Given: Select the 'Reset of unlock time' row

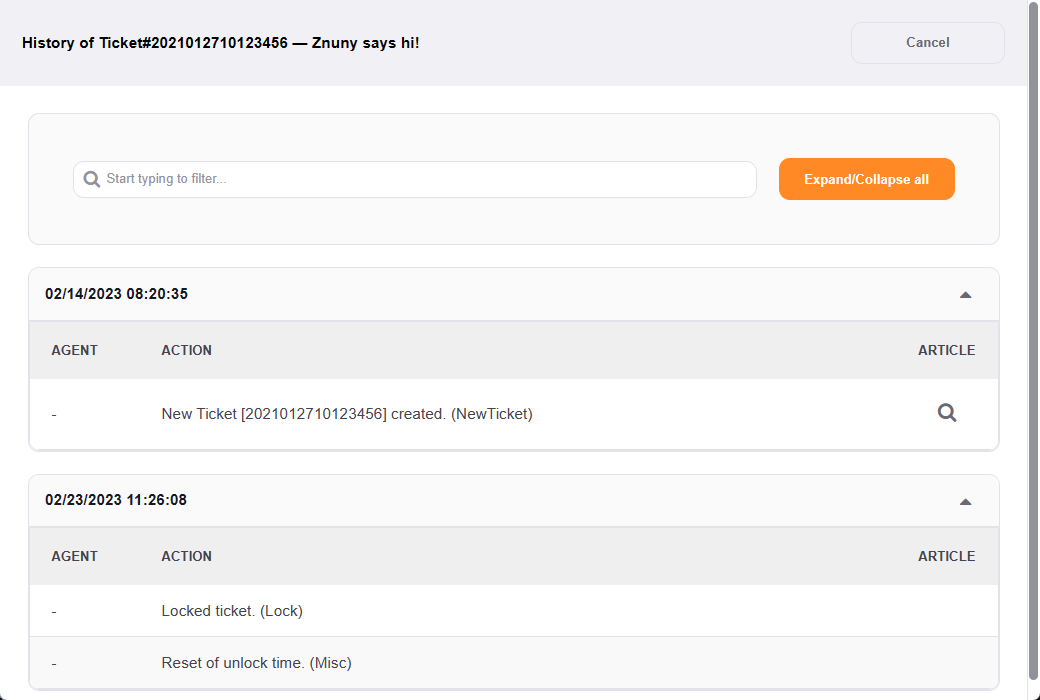Looking at the screenshot, I should click(x=256, y=663).
